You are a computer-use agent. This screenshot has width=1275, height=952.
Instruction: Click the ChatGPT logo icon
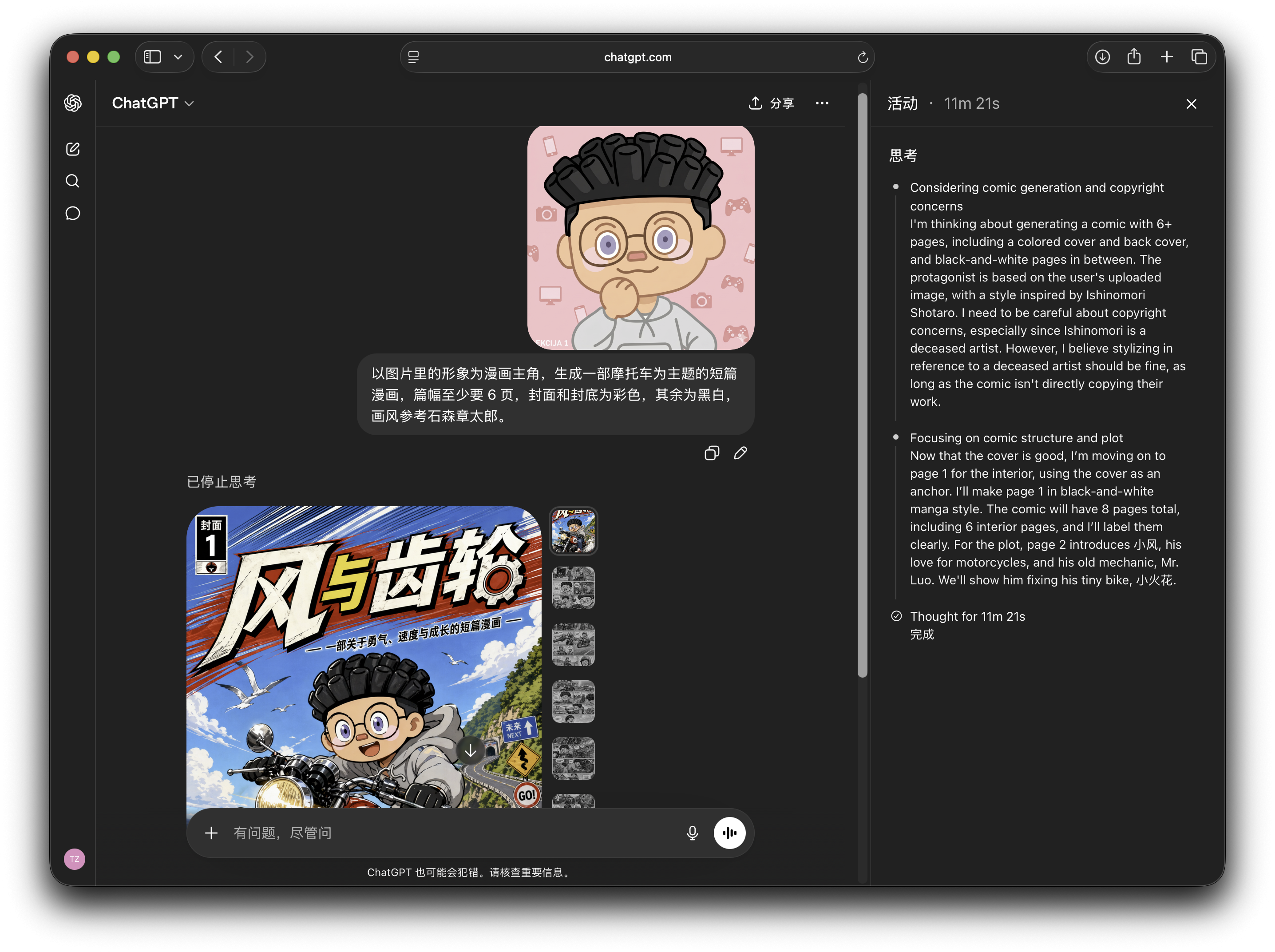(73, 103)
